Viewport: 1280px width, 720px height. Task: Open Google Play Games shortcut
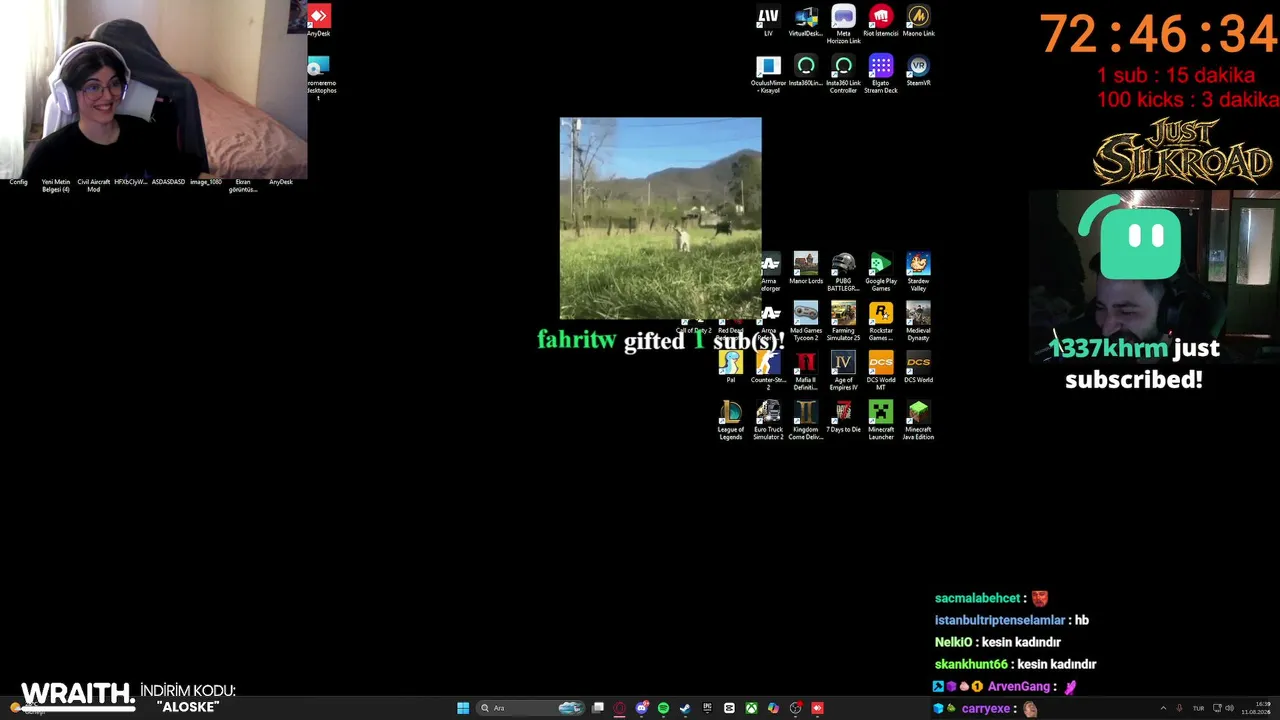point(881,271)
